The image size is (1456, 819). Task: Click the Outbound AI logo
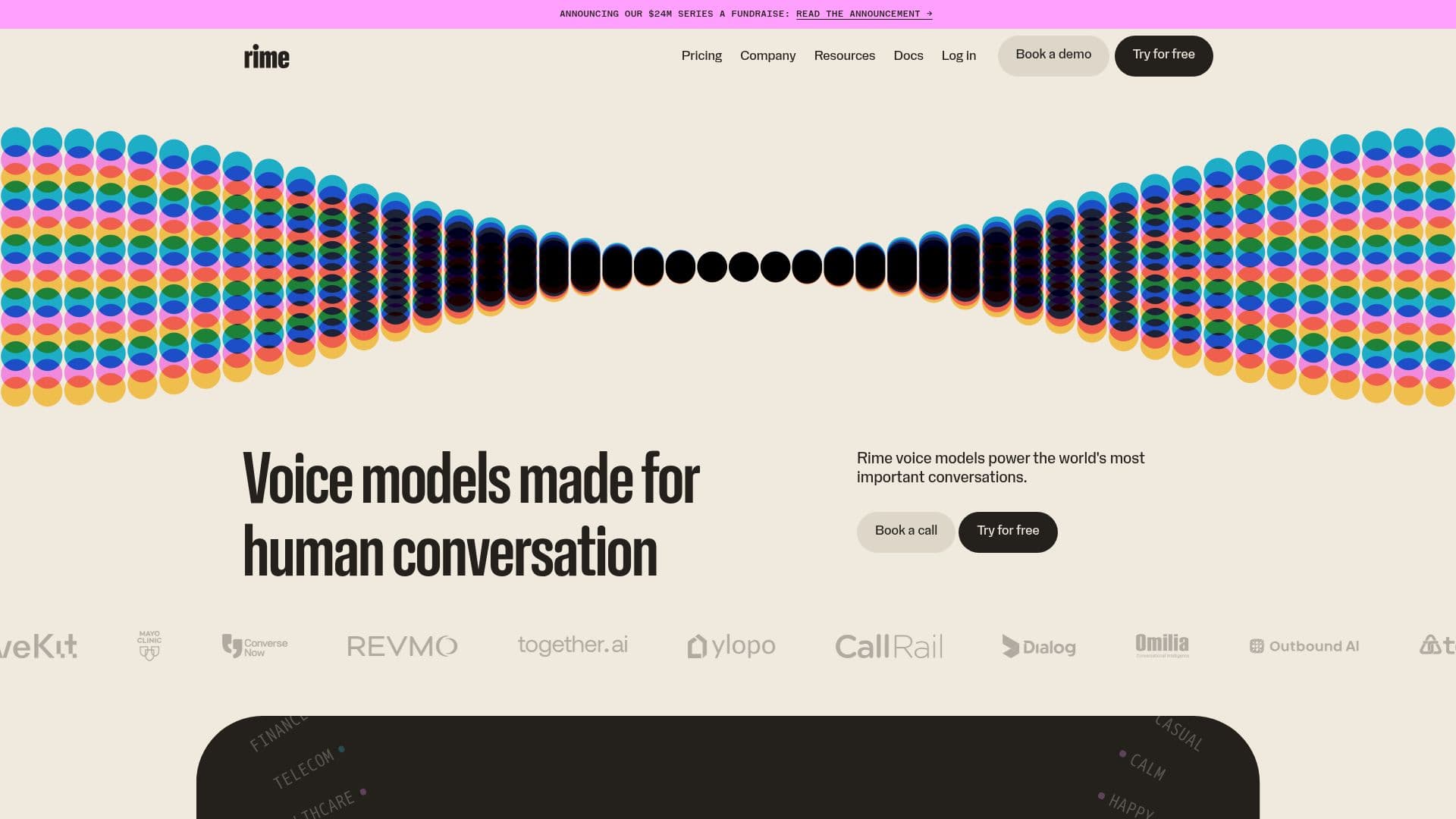[1304, 646]
